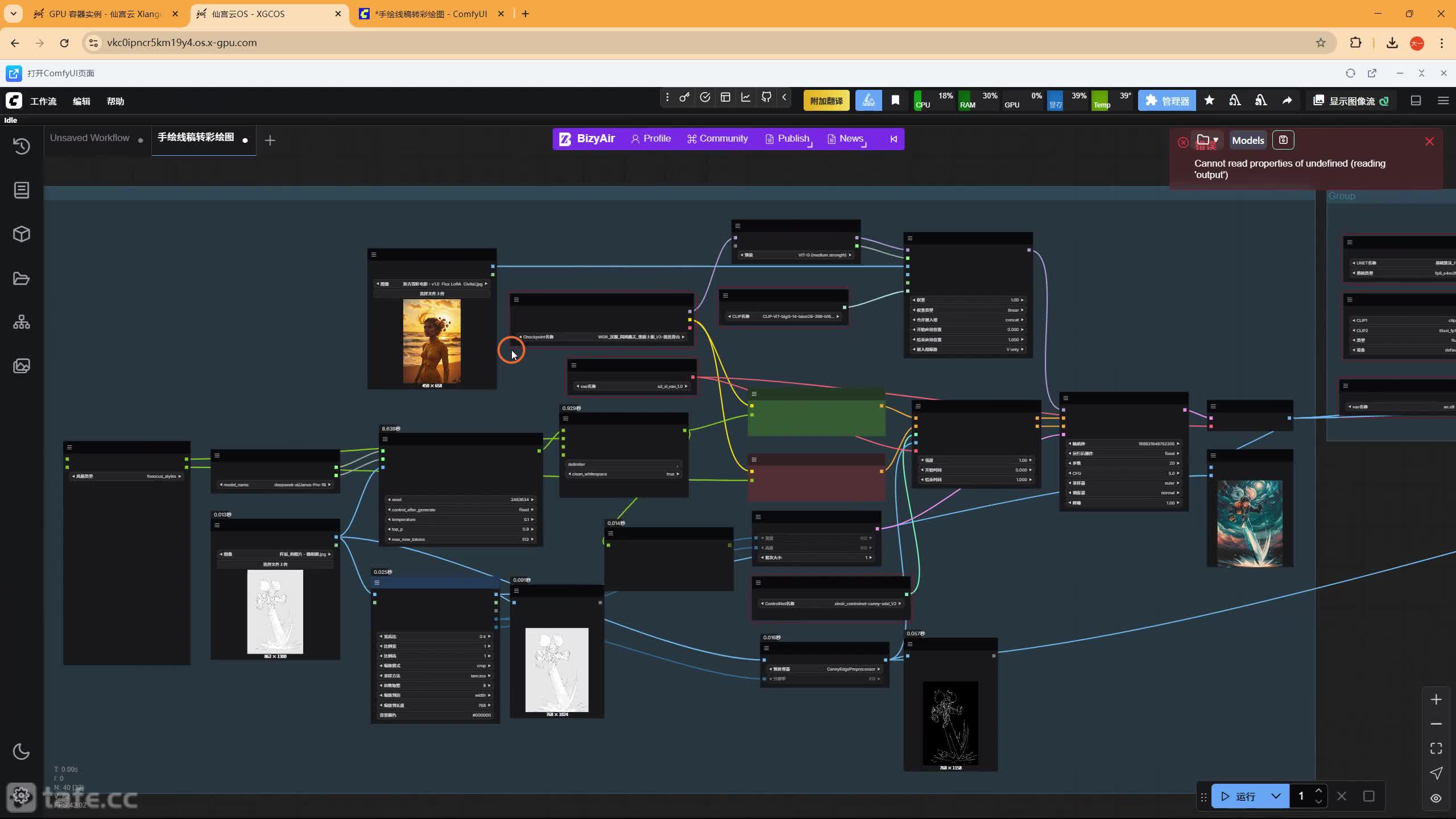Open 预处理器 CannyEdgePreprocessor dropdown
The height and width of the screenshot is (819, 1456).
824,669
